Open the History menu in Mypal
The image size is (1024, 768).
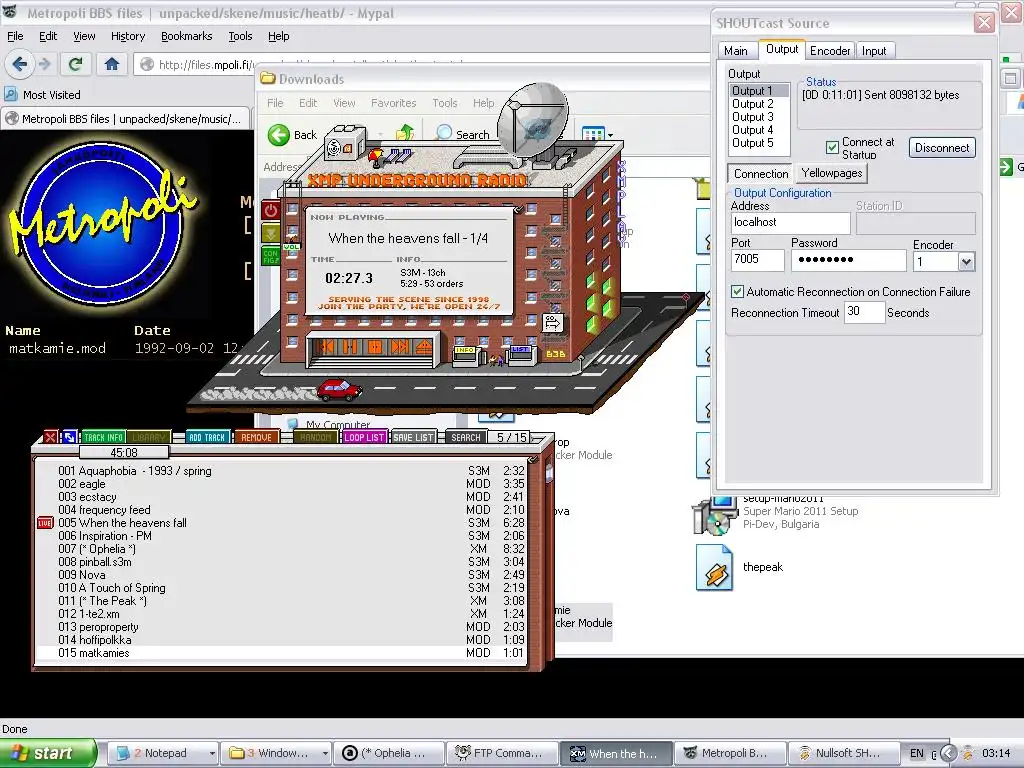tap(127, 36)
